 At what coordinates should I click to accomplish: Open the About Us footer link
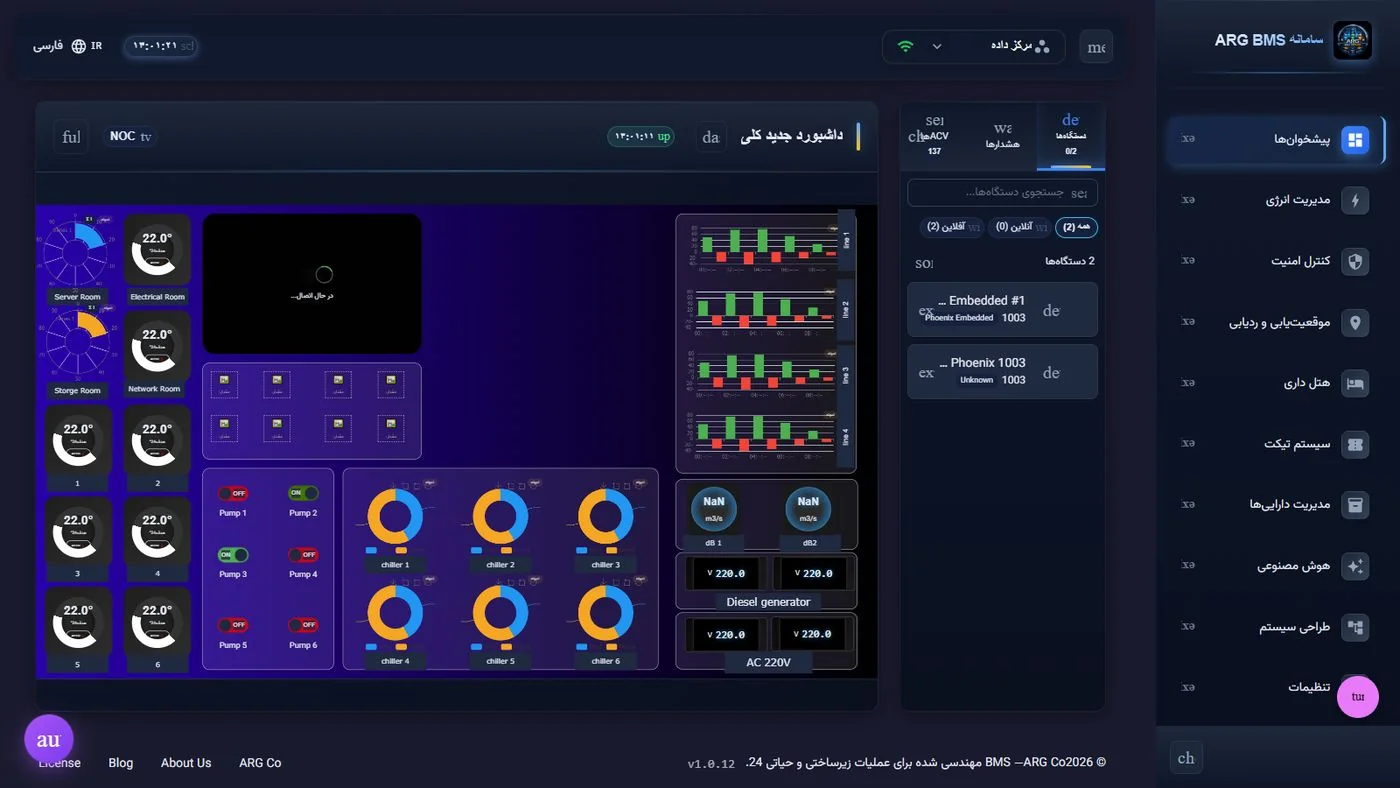(x=186, y=763)
